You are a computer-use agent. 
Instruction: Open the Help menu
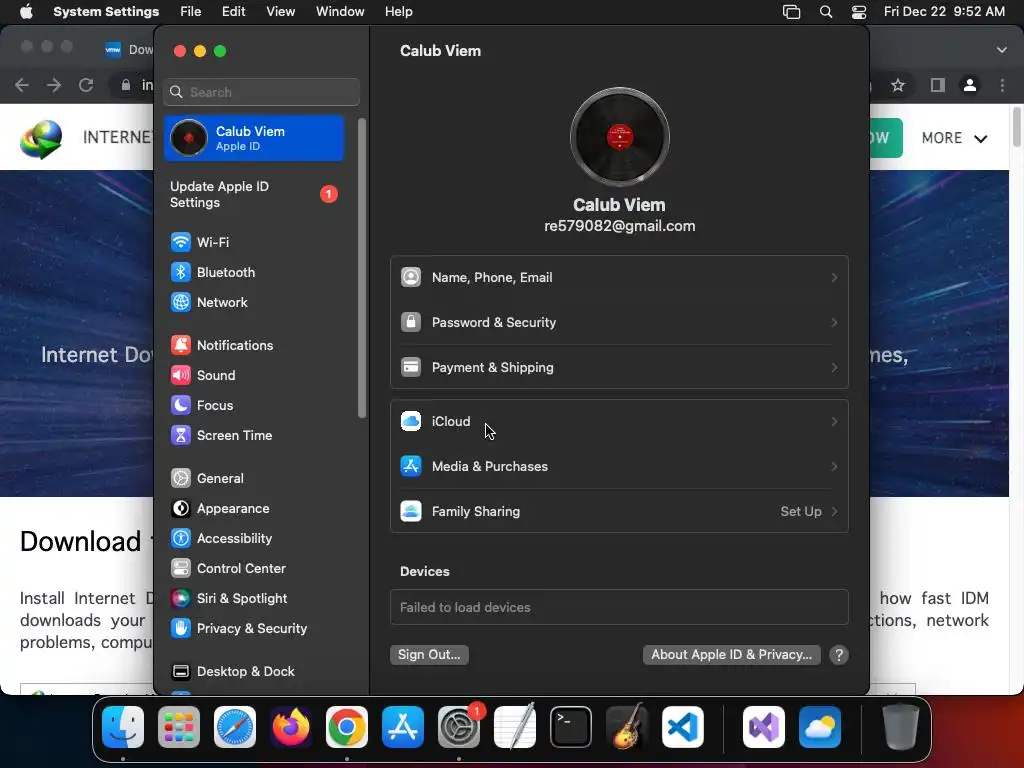point(398,12)
